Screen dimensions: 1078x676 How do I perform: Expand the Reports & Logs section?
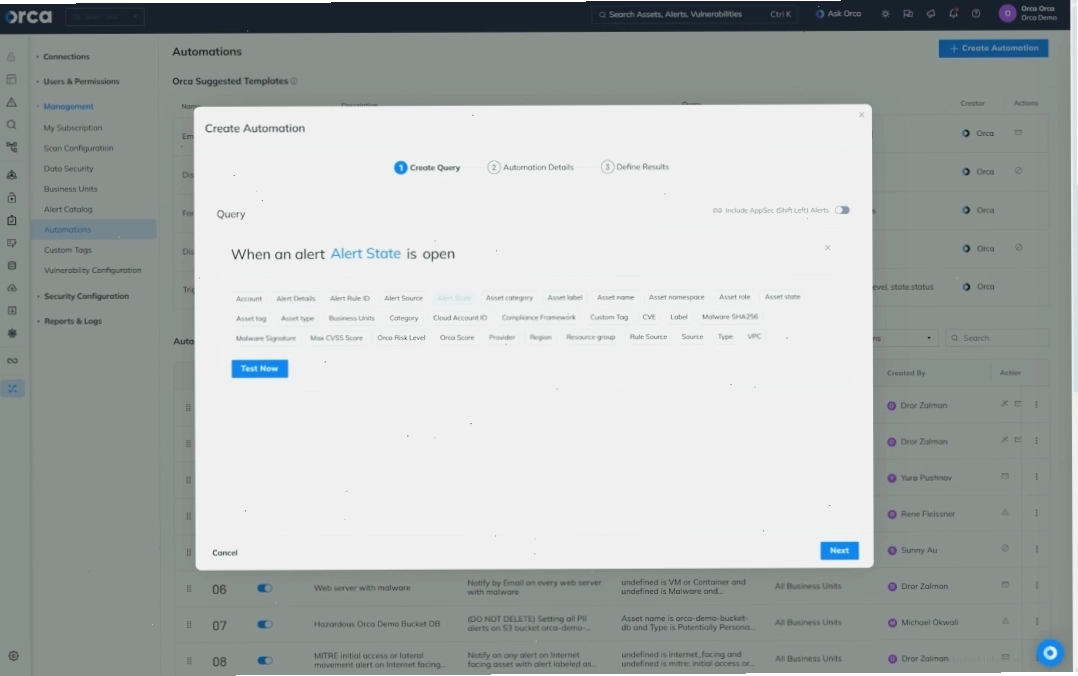click(x=72, y=321)
